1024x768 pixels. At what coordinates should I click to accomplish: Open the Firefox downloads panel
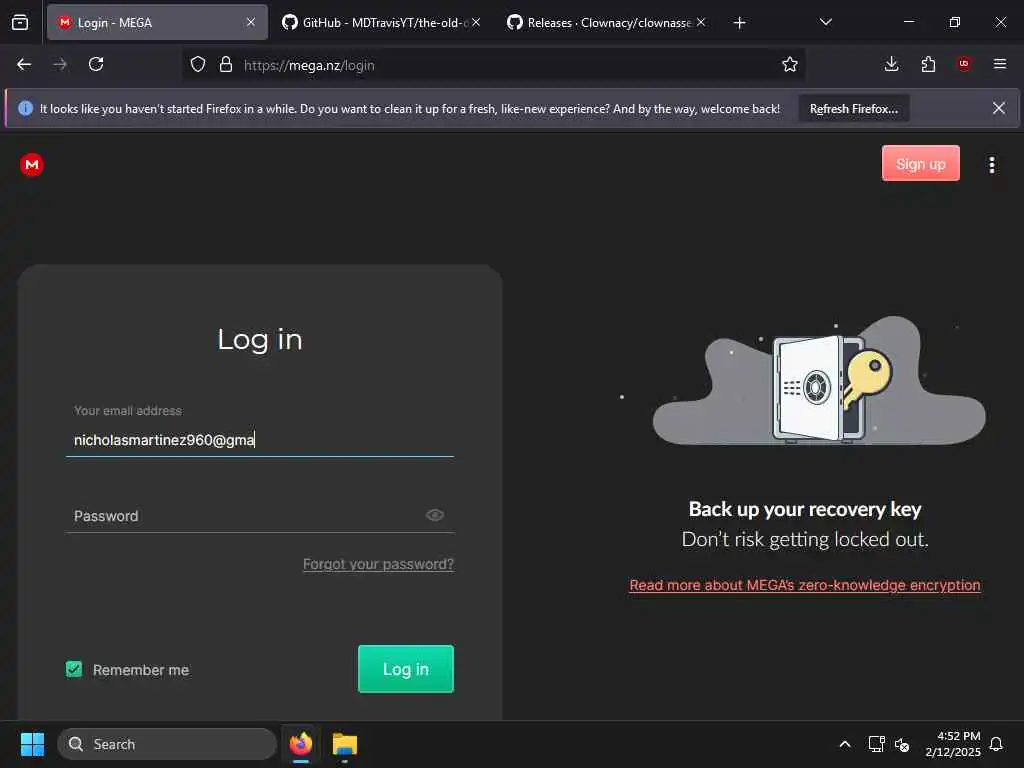891,64
